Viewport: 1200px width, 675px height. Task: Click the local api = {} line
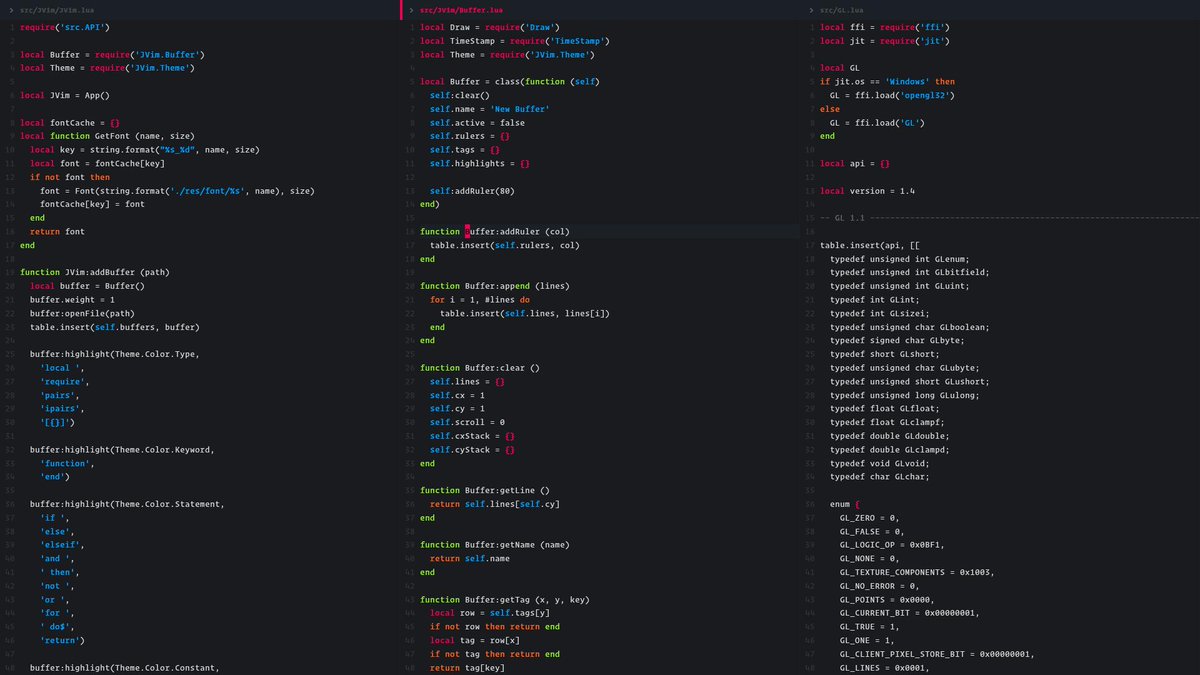pos(855,163)
